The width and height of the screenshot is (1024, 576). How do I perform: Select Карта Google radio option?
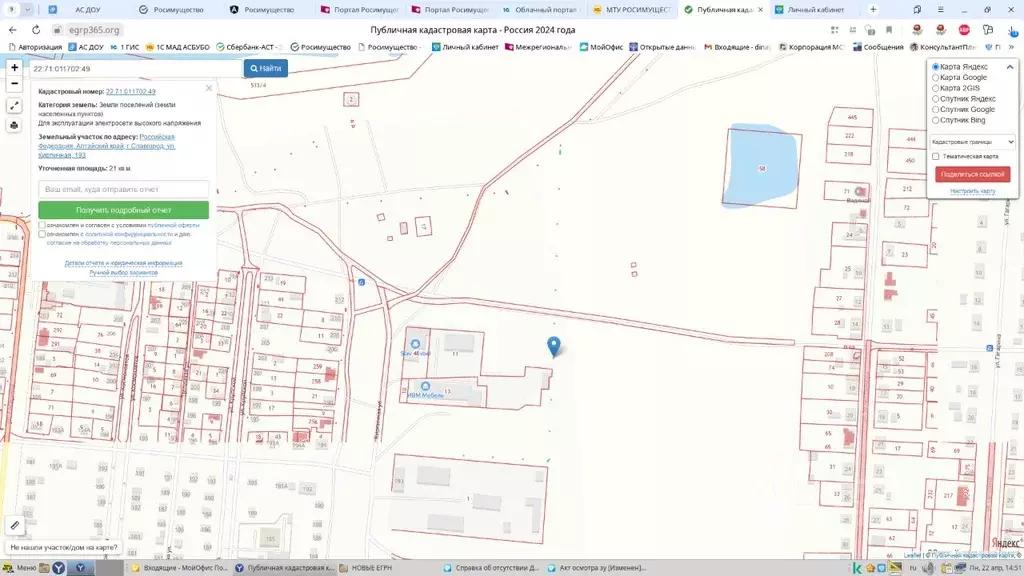click(936, 77)
